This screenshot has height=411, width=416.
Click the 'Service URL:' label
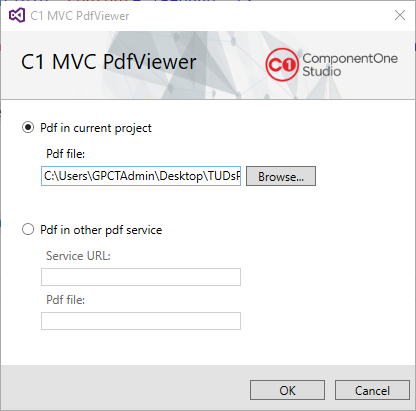78,256
